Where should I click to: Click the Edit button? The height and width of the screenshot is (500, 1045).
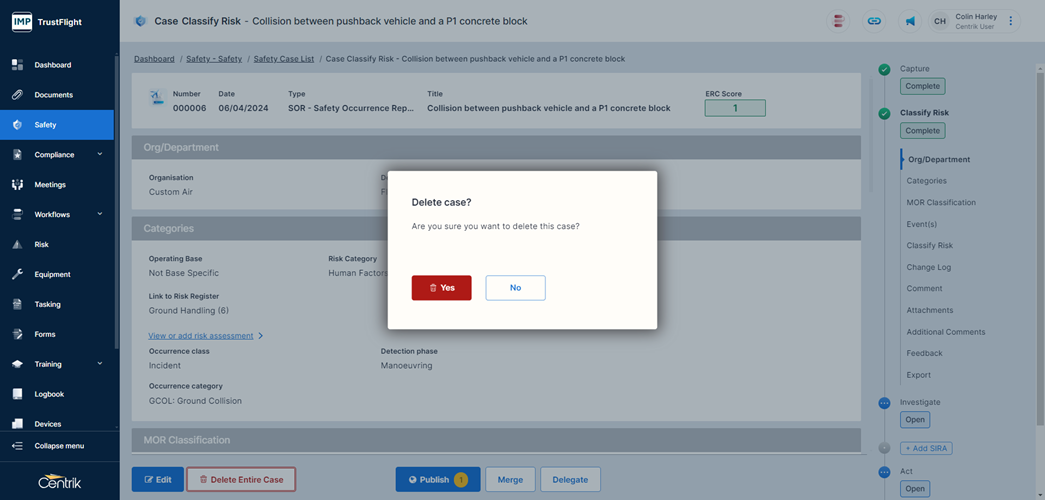[158, 479]
